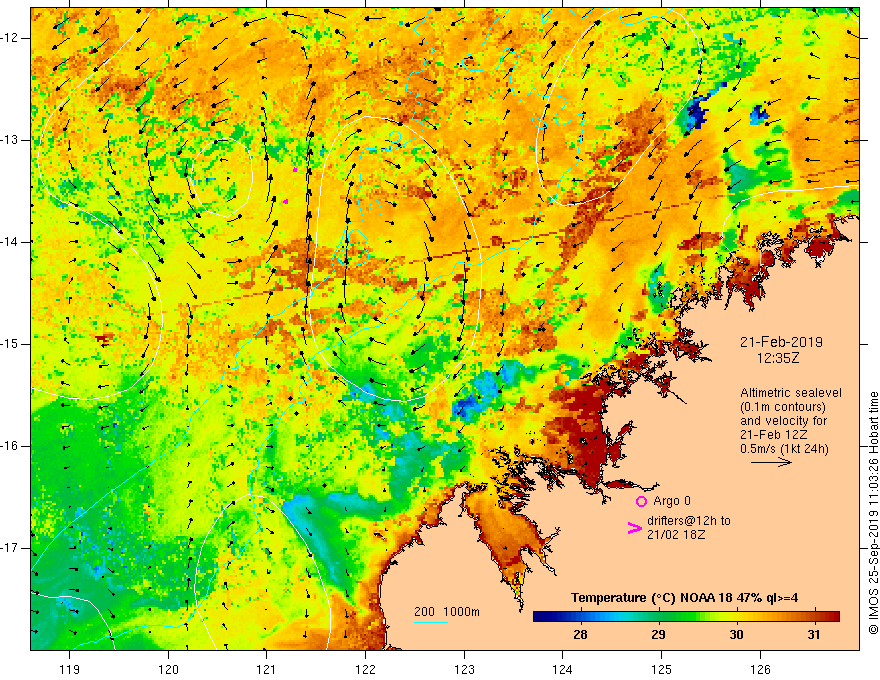Click the Temperature (°C) NOAA 18 title
The height and width of the screenshot is (680, 880).
click(x=685, y=598)
